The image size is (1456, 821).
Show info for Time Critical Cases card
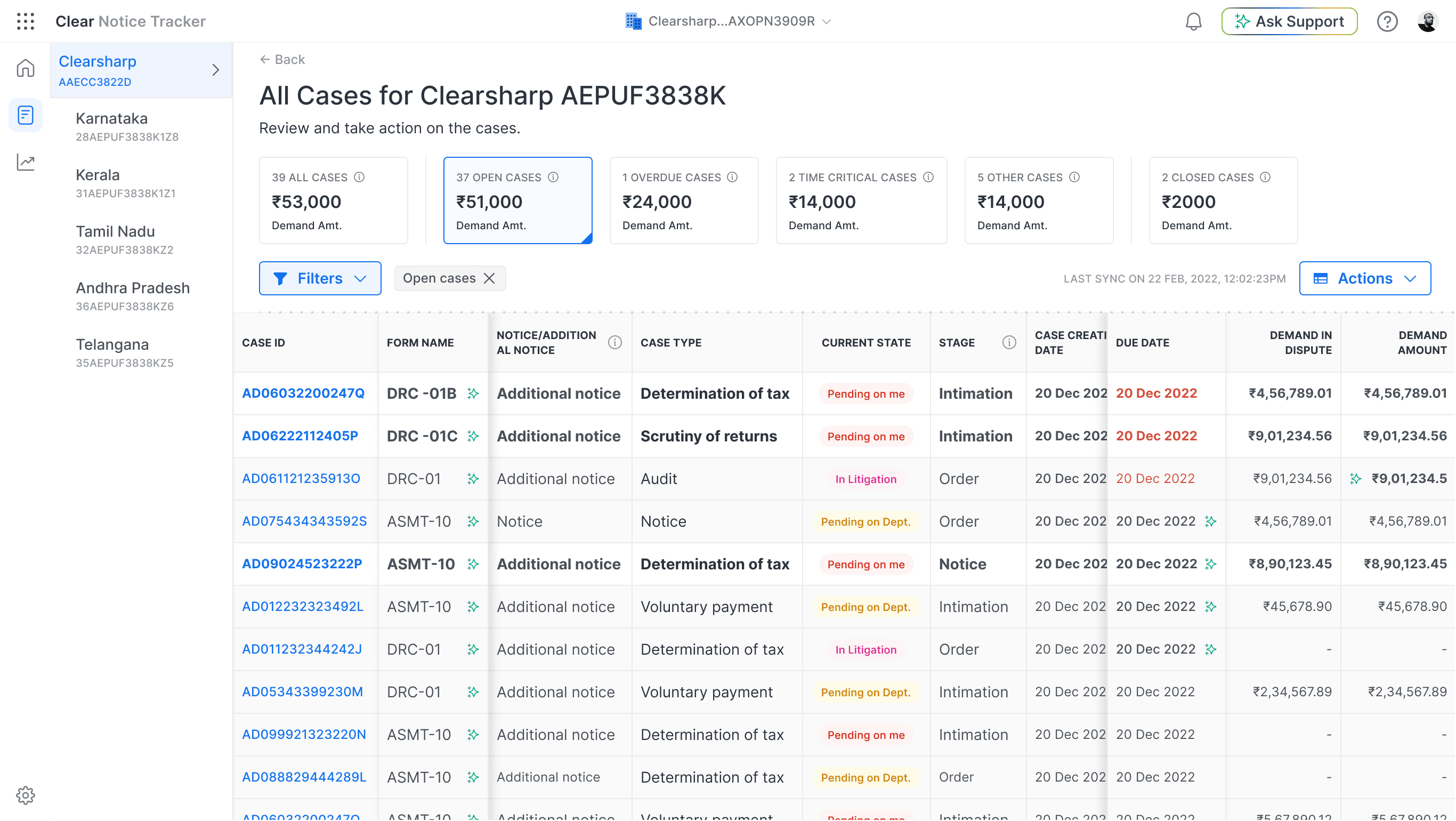tap(928, 178)
